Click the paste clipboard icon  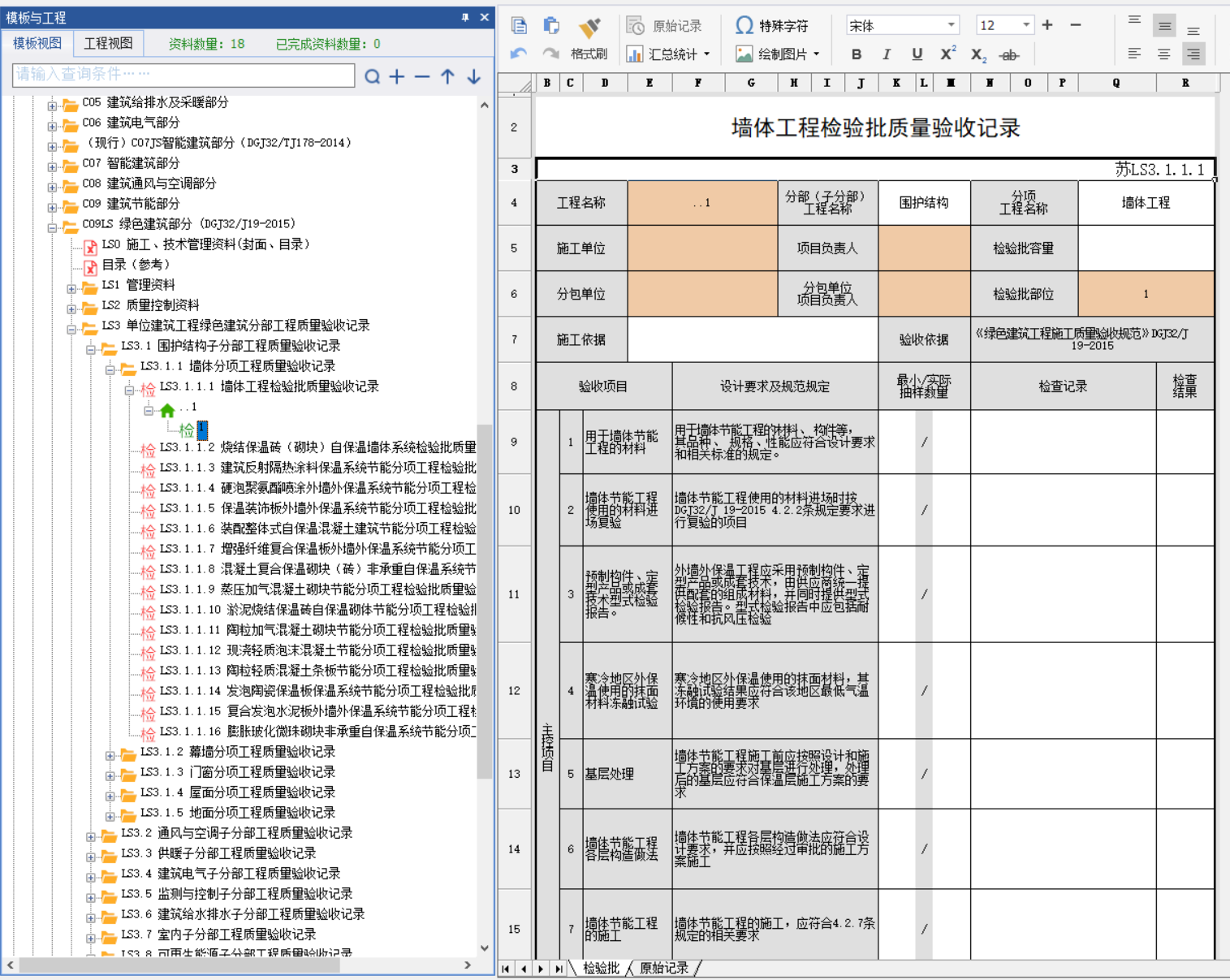click(x=551, y=26)
